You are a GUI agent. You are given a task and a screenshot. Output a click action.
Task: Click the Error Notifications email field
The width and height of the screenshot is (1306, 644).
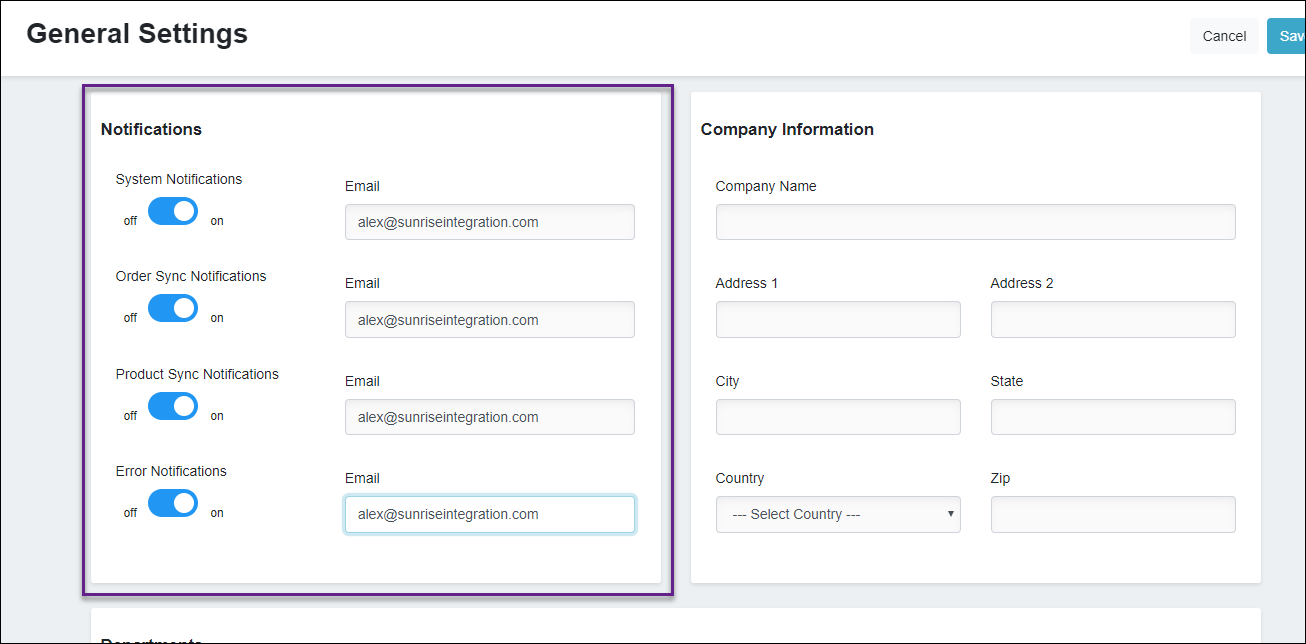489,514
